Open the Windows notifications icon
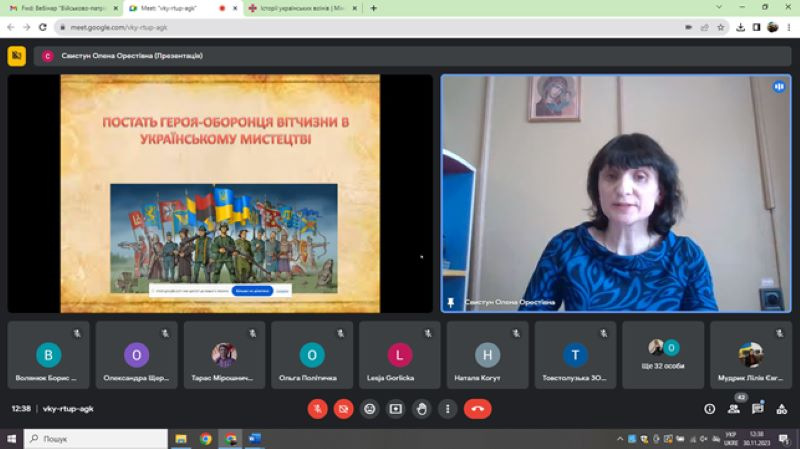Viewport: 800px width, 449px height. 784,439
